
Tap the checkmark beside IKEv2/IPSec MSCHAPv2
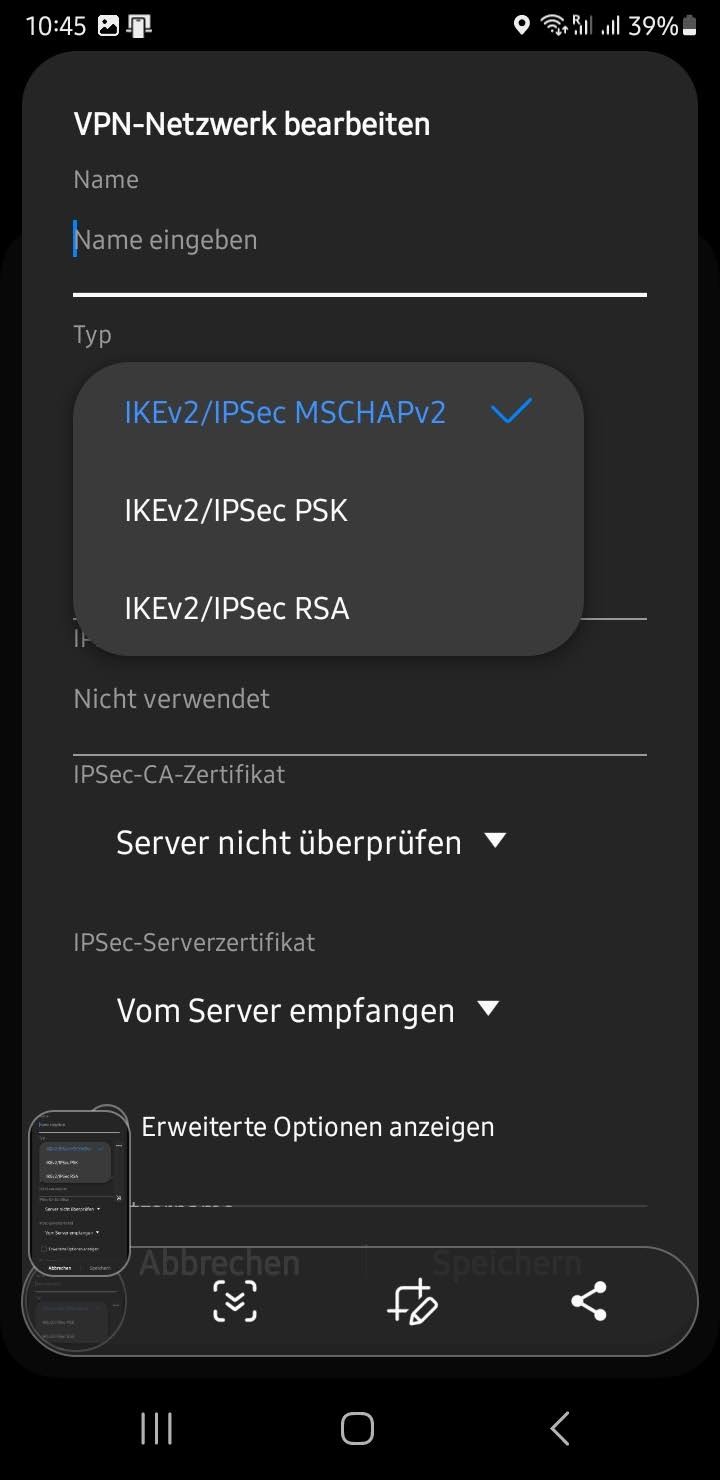coord(511,411)
